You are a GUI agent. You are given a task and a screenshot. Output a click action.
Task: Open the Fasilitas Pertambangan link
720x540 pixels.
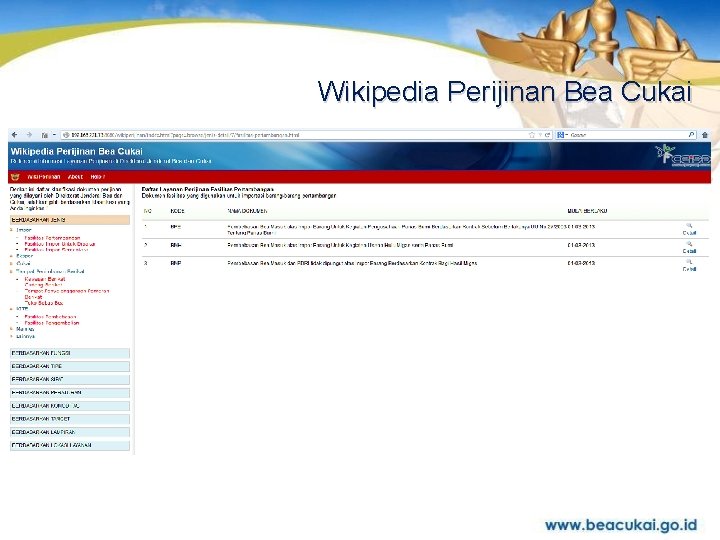52,238
